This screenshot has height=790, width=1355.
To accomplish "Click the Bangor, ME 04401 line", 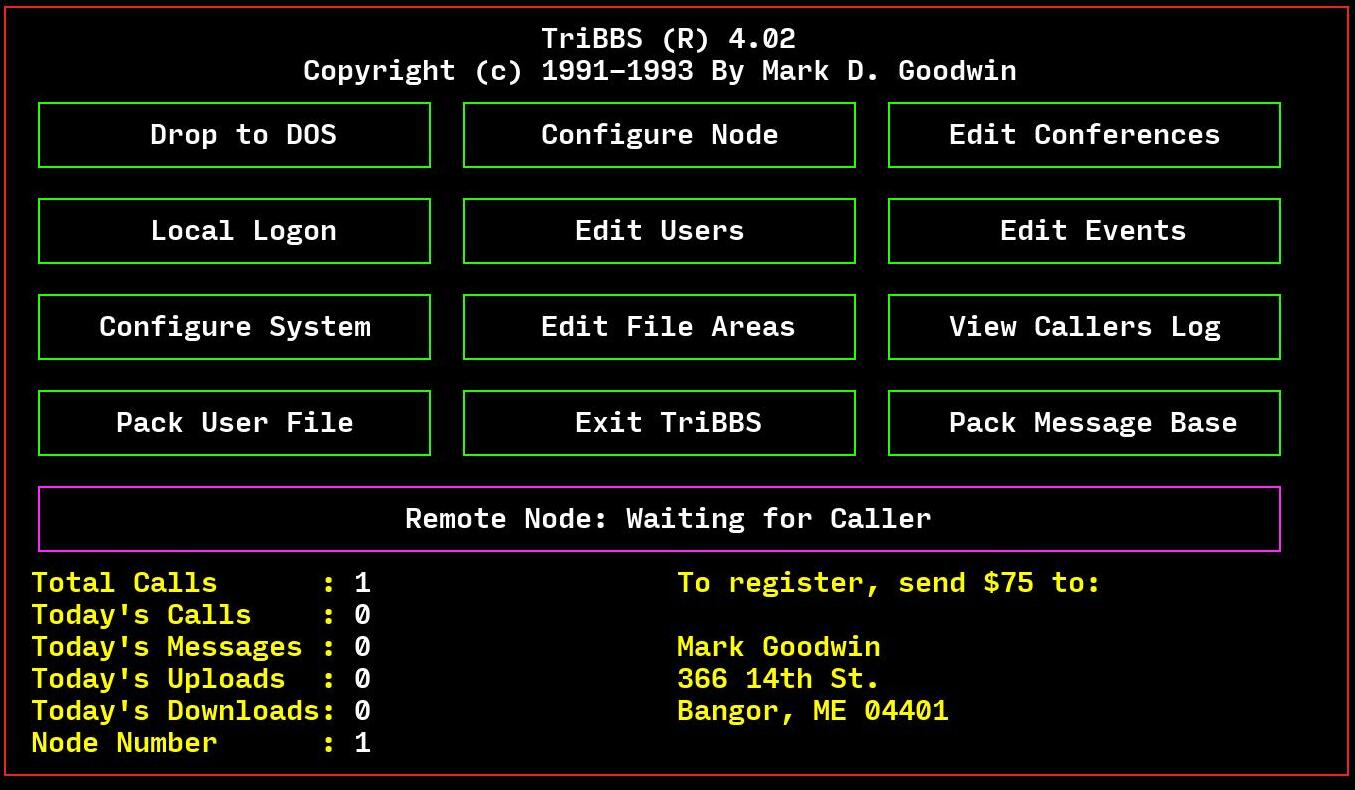I will click(x=813, y=711).
